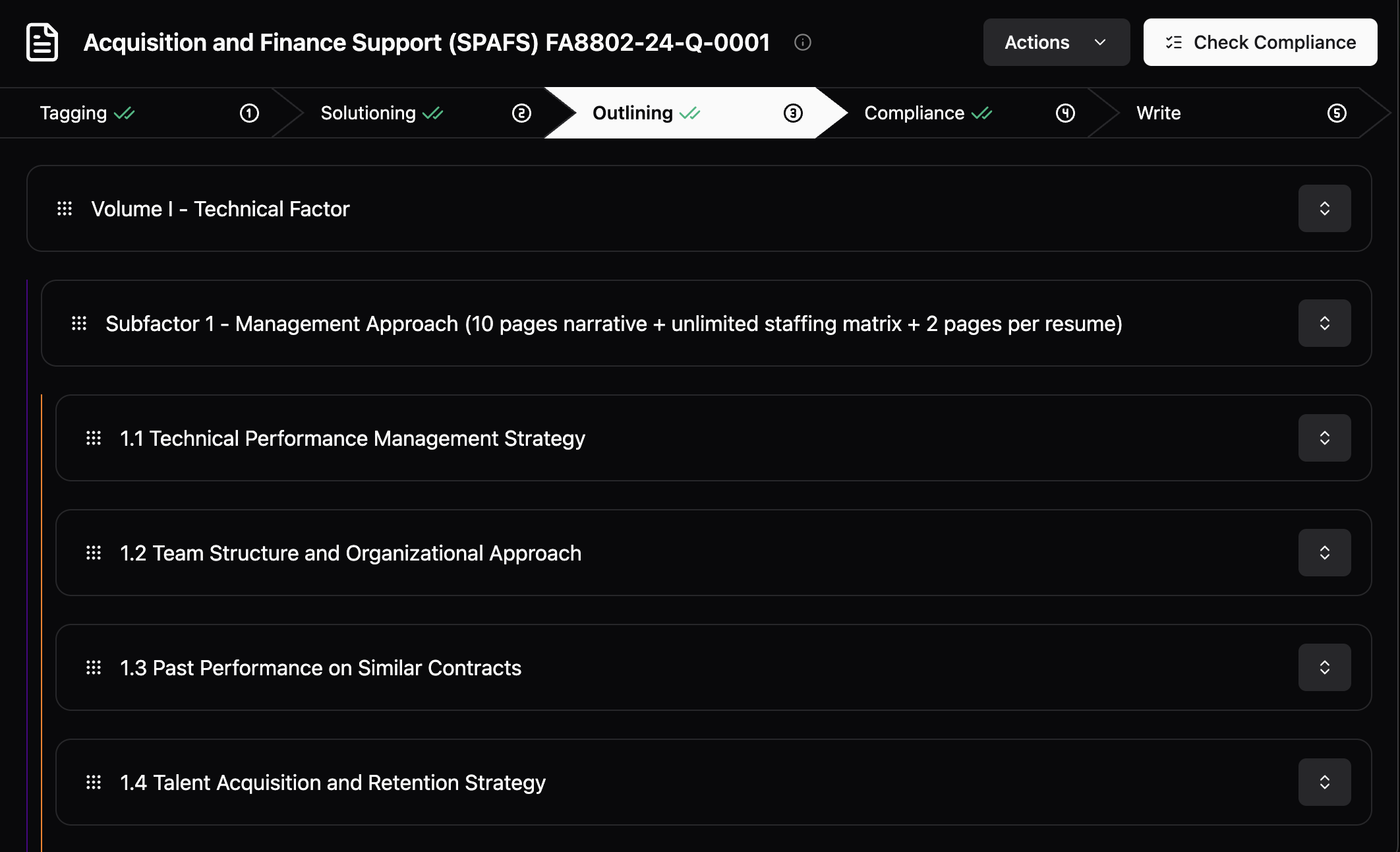Toggle expand on 1.3 Past Performance section
Image resolution: width=1400 pixels, height=852 pixels.
1324,667
